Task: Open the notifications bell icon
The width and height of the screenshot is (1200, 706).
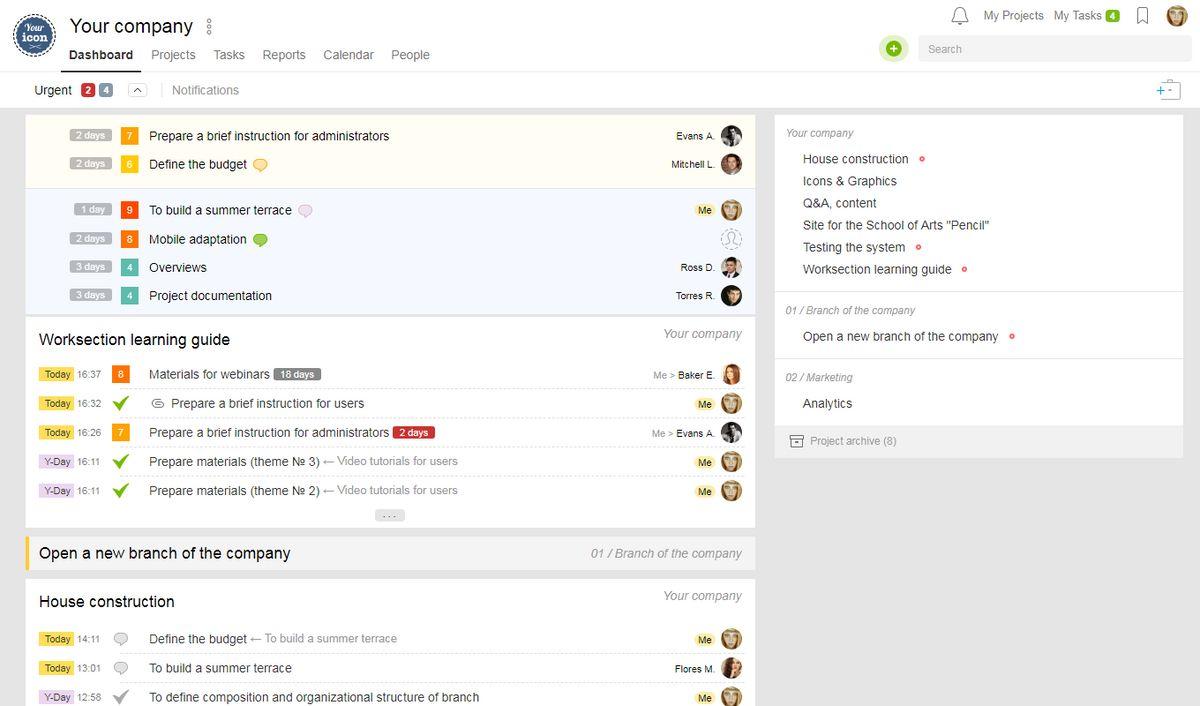Action: coord(960,16)
